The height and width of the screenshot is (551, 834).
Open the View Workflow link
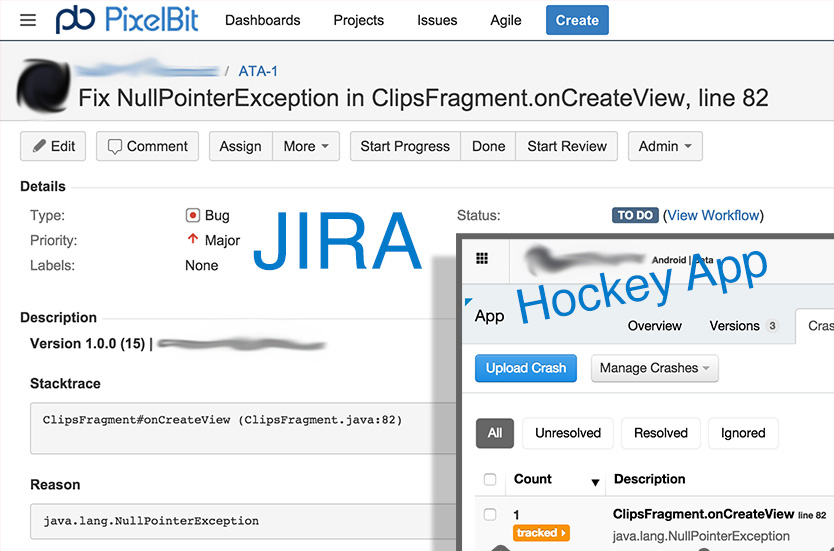click(x=713, y=215)
